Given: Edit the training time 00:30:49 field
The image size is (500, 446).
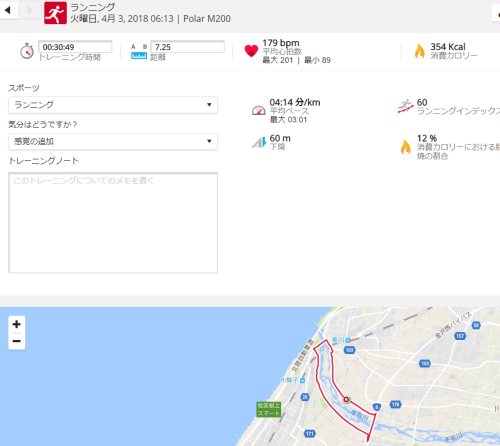Looking at the screenshot, I should (75, 47).
